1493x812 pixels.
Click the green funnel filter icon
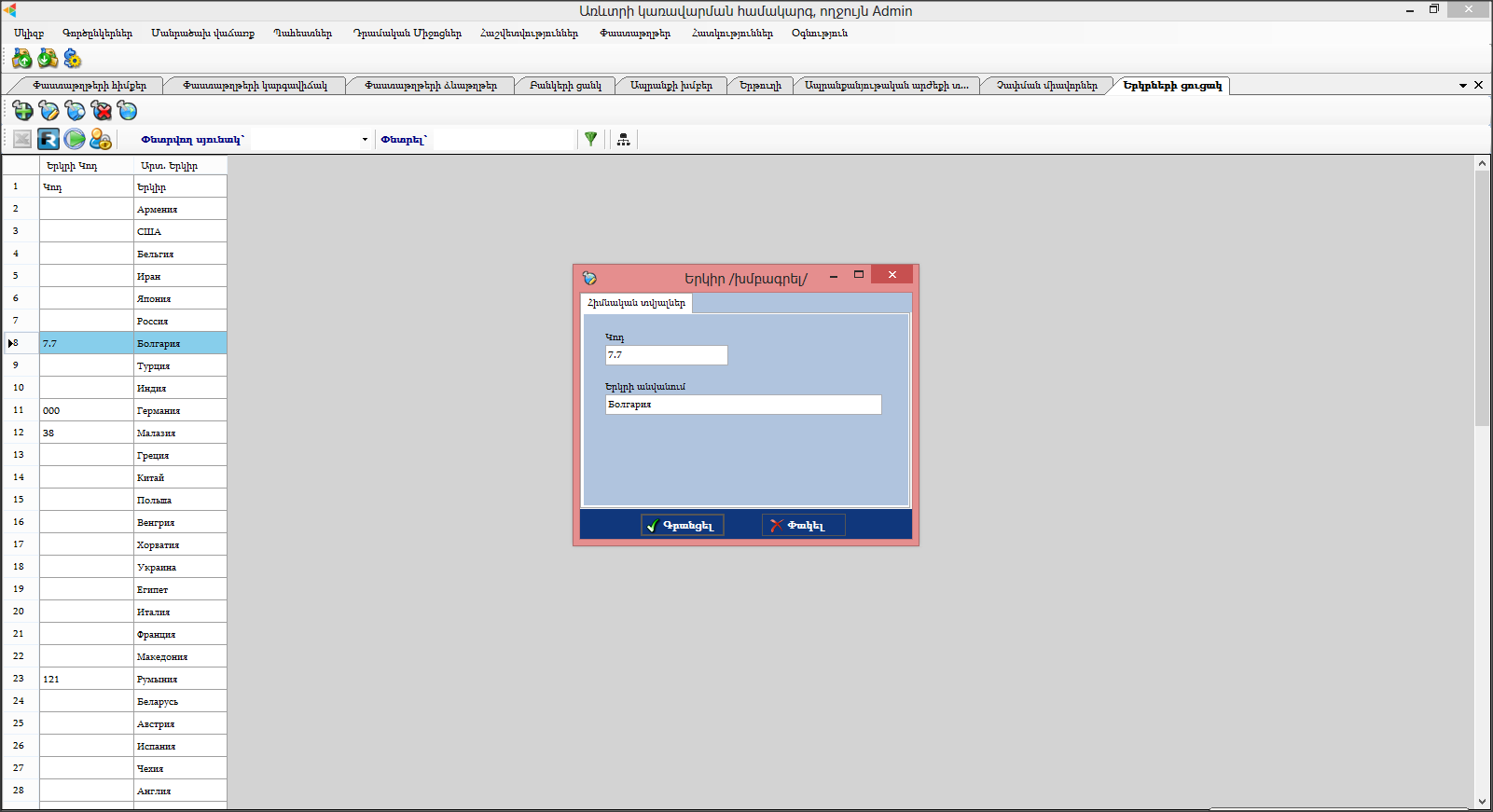pos(590,139)
